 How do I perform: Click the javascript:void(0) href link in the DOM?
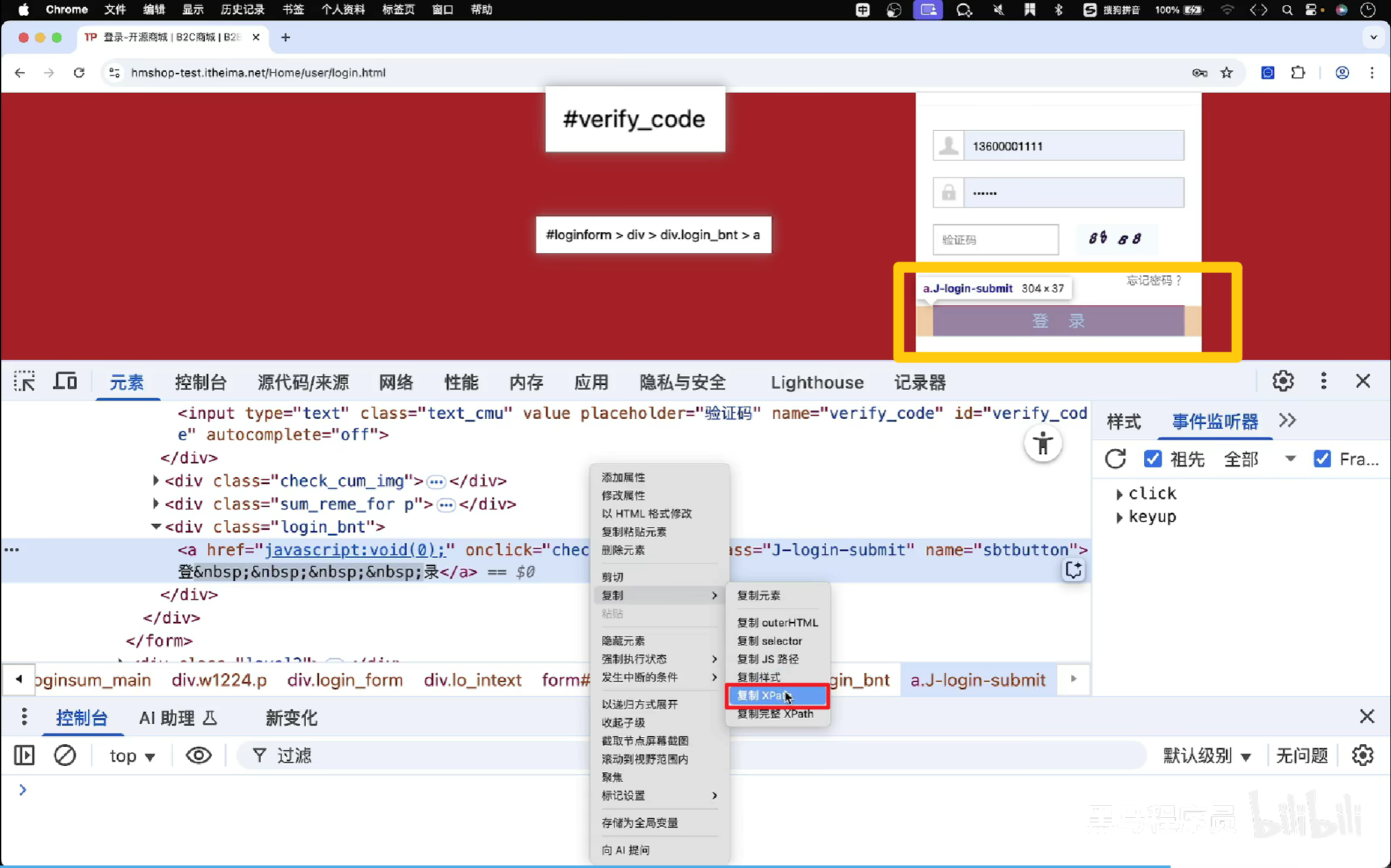click(355, 549)
